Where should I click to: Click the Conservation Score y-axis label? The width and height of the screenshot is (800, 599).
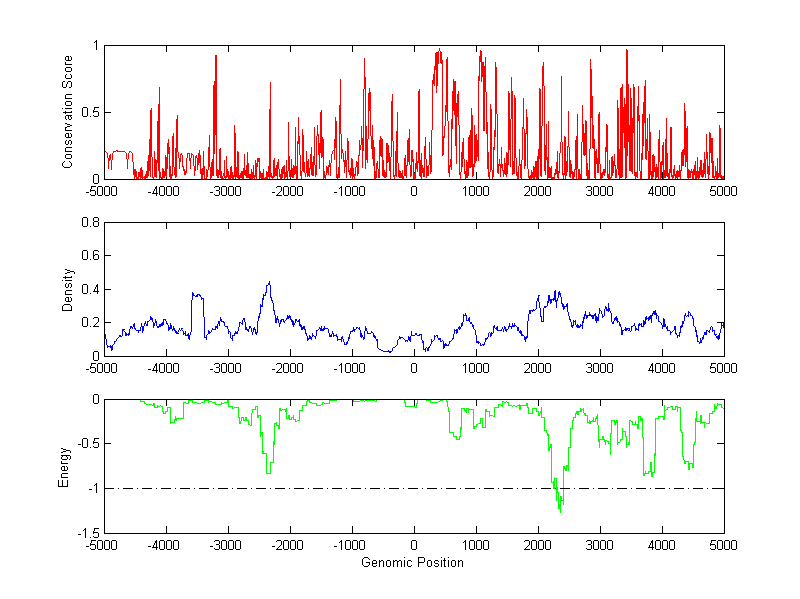(x=68, y=112)
